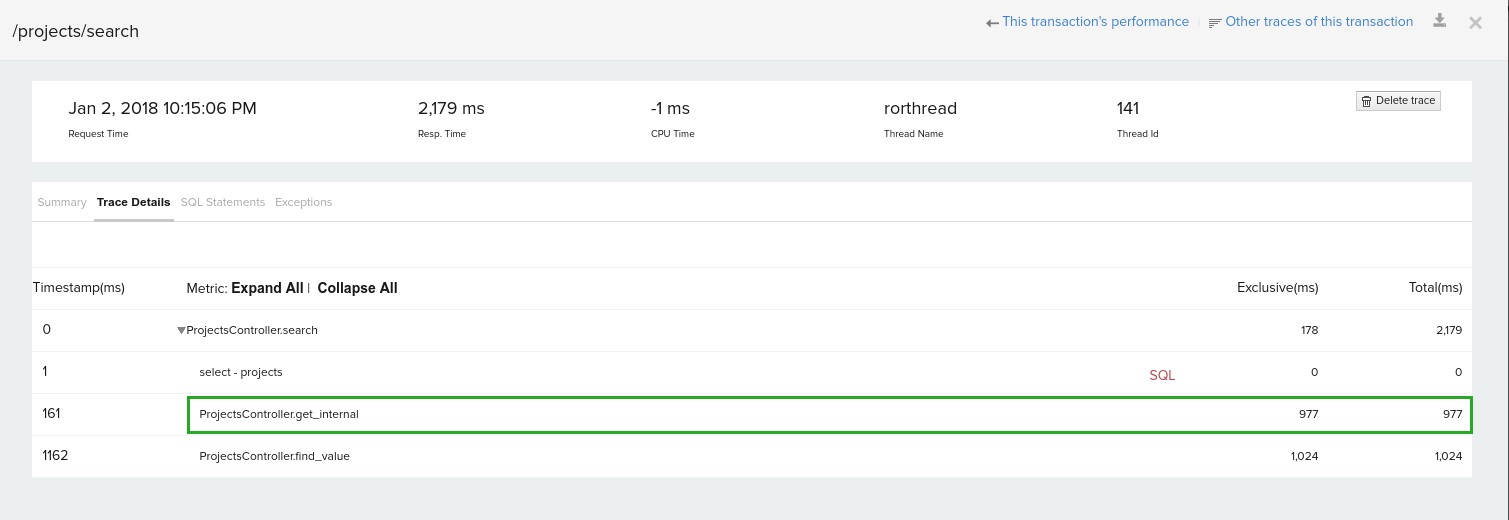Click the ProjectsController.search row label

pyautogui.click(x=252, y=330)
